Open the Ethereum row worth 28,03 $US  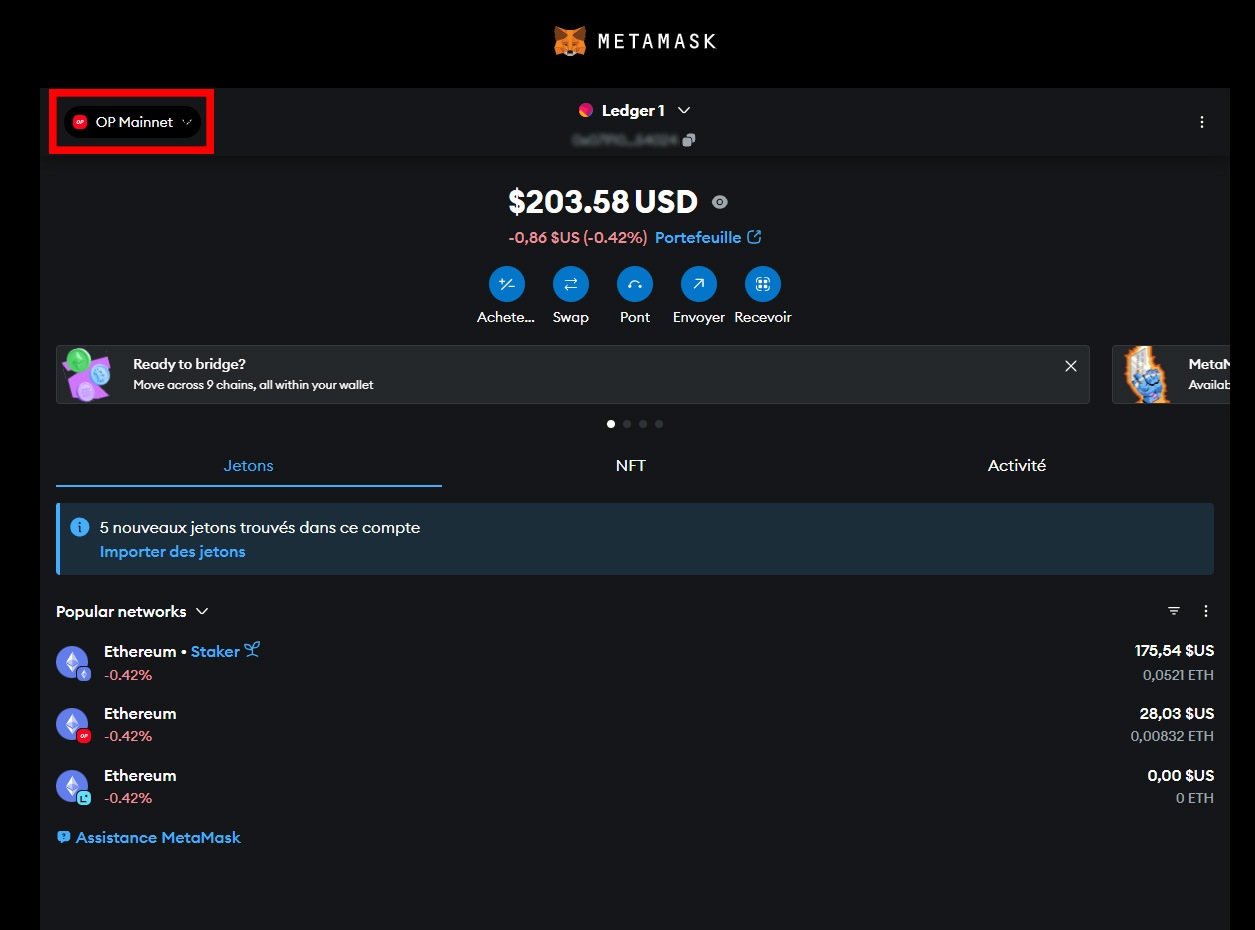pos(635,725)
